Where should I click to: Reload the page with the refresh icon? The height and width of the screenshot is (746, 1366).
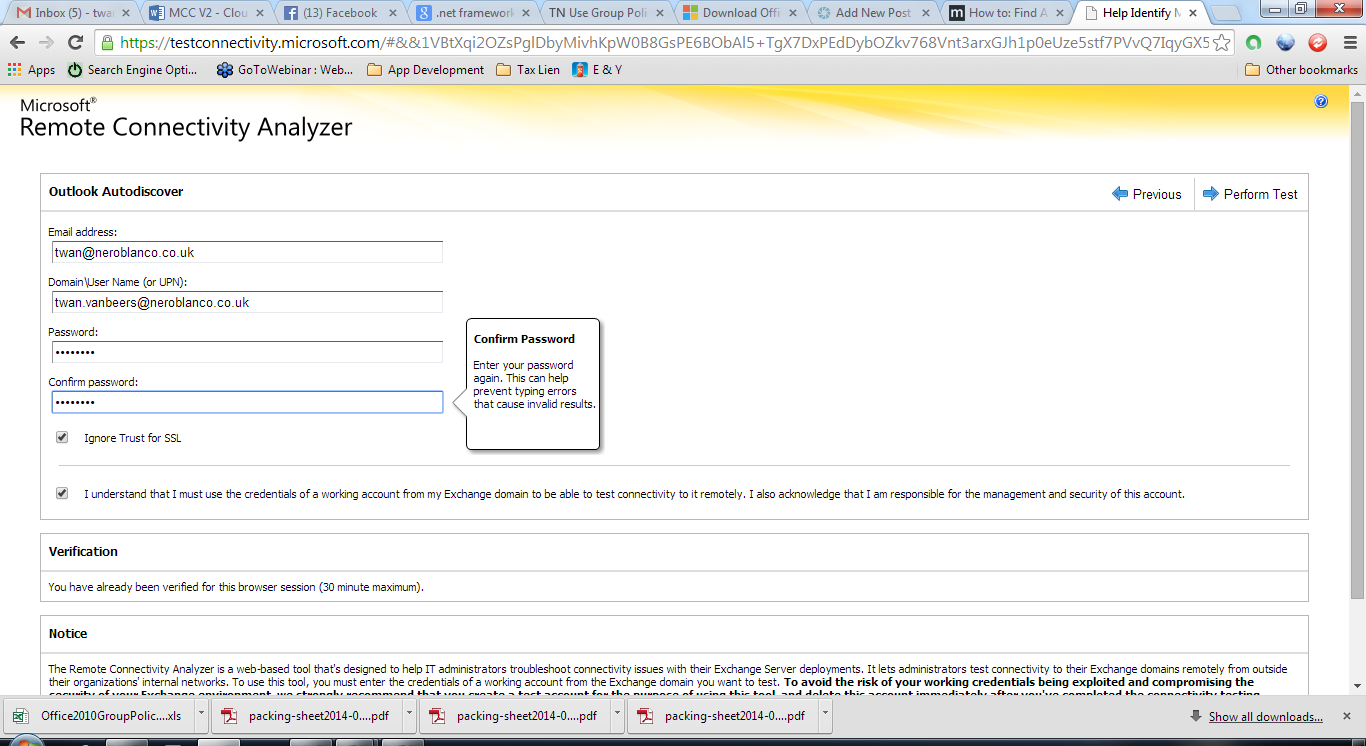tap(75, 43)
